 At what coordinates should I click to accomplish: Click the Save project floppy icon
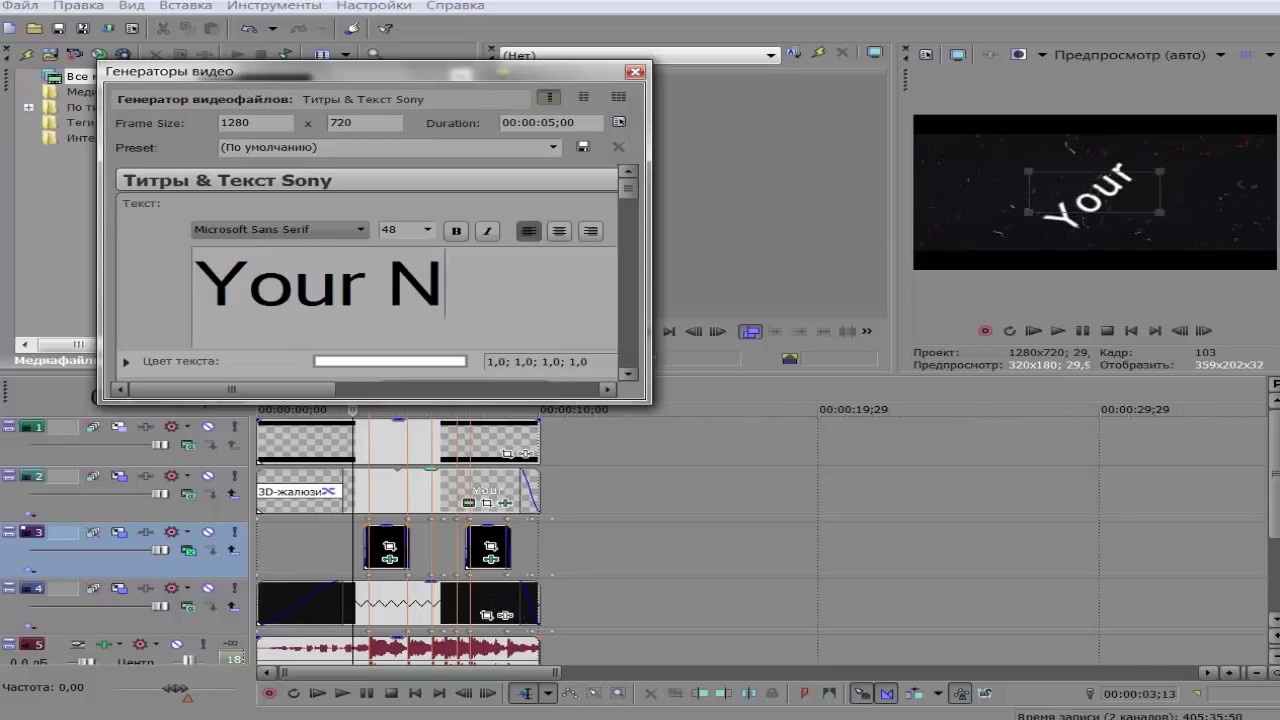pyautogui.click(x=59, y=29)
